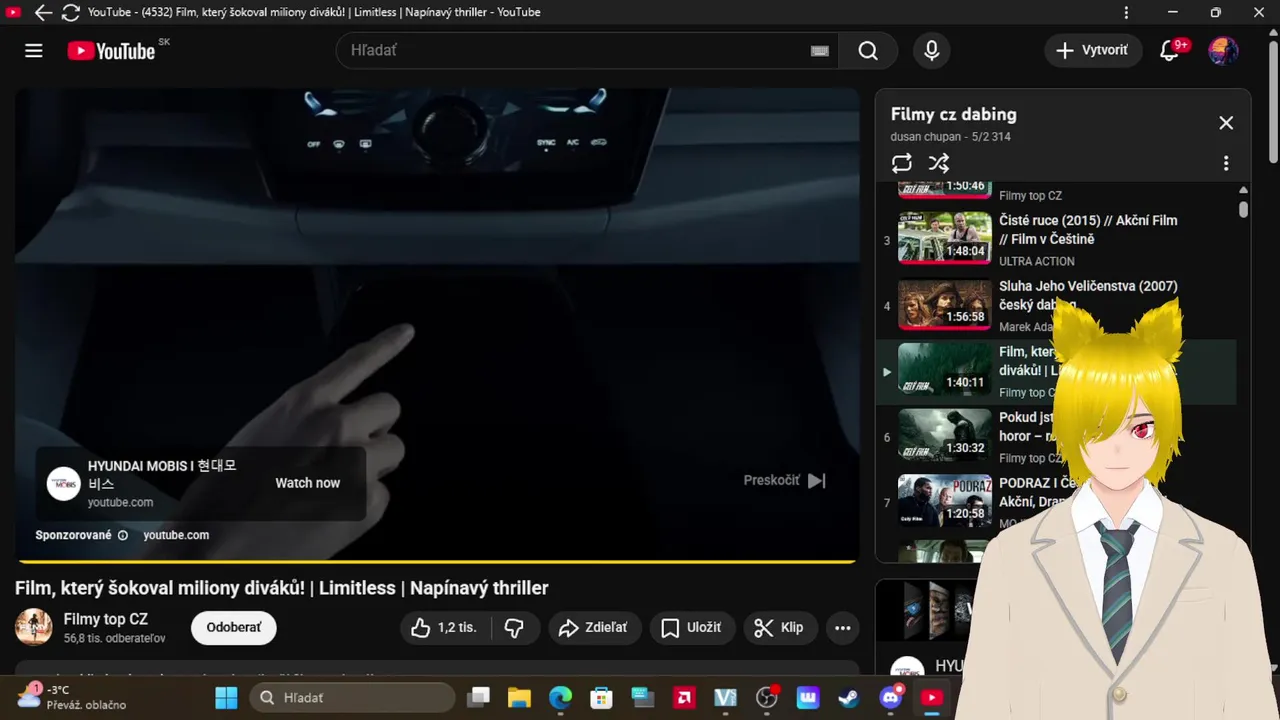1280x720 pixels.
Task: Reload the page with refresh icon
Action: pos(71,13)
